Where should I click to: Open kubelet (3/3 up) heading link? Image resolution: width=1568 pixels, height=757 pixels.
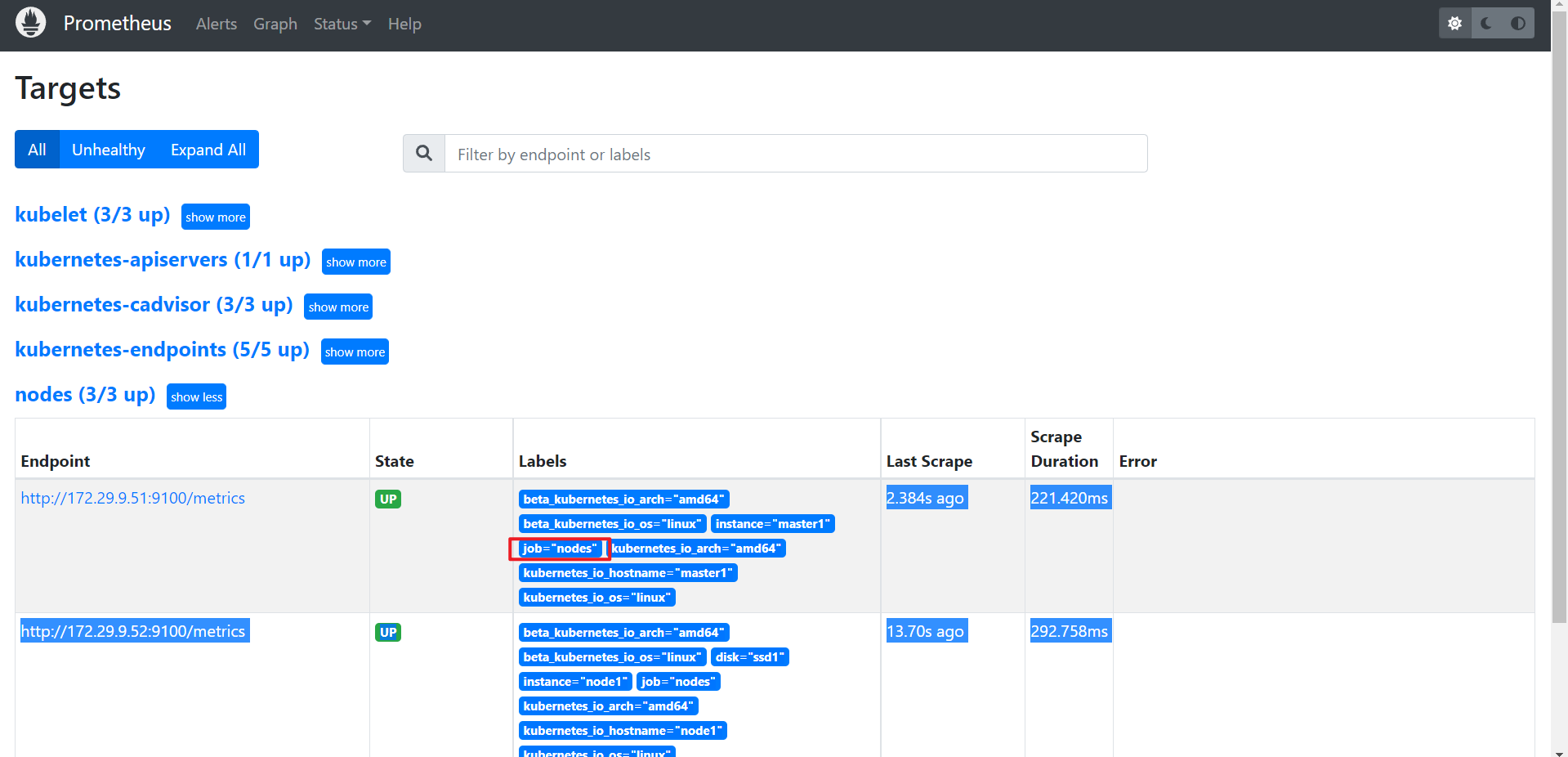(92, 214)
